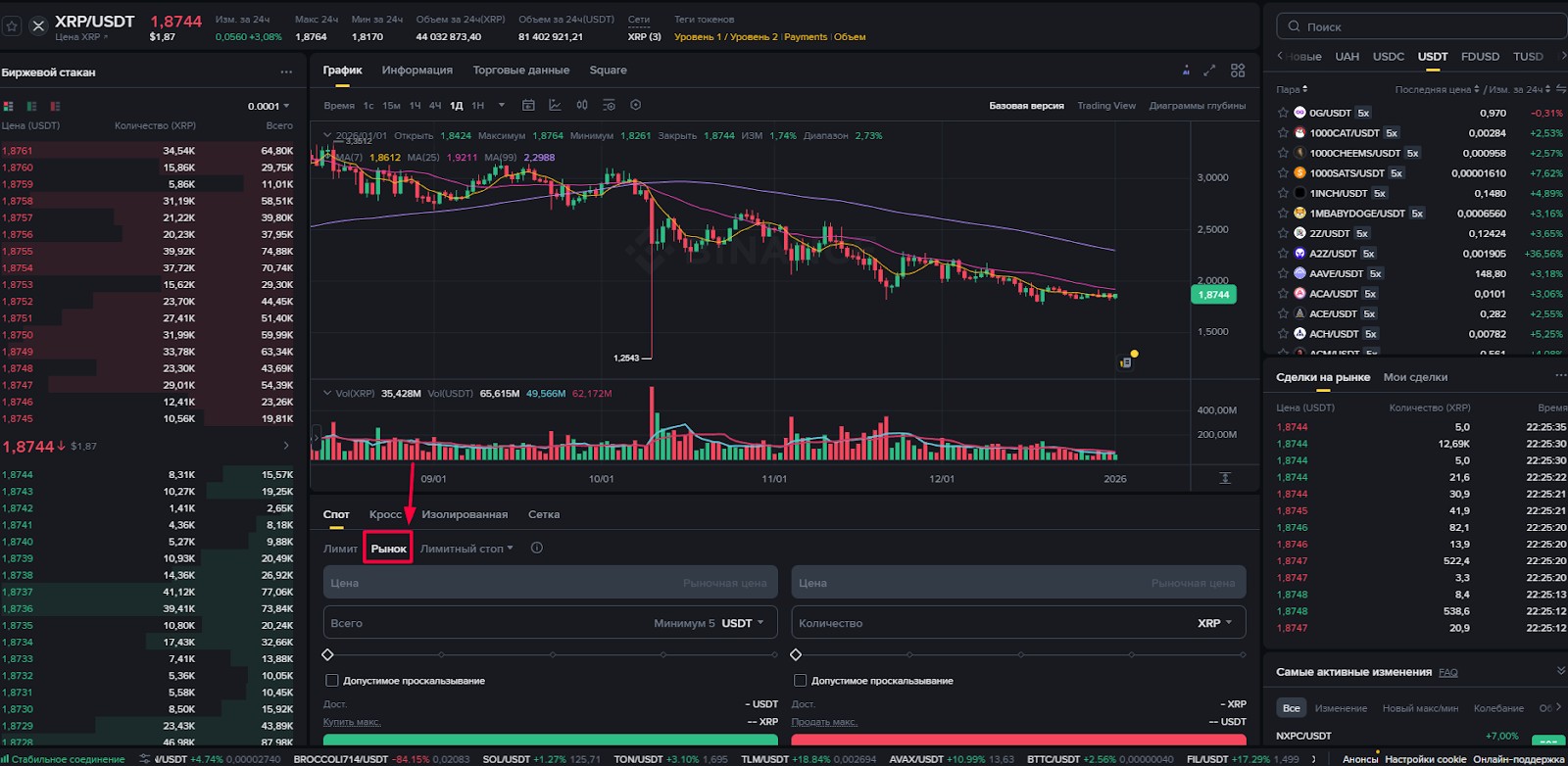Favorite the 0G/USDT pair star
This screenshot has height=766, width=1568.
pos(1283,113)
